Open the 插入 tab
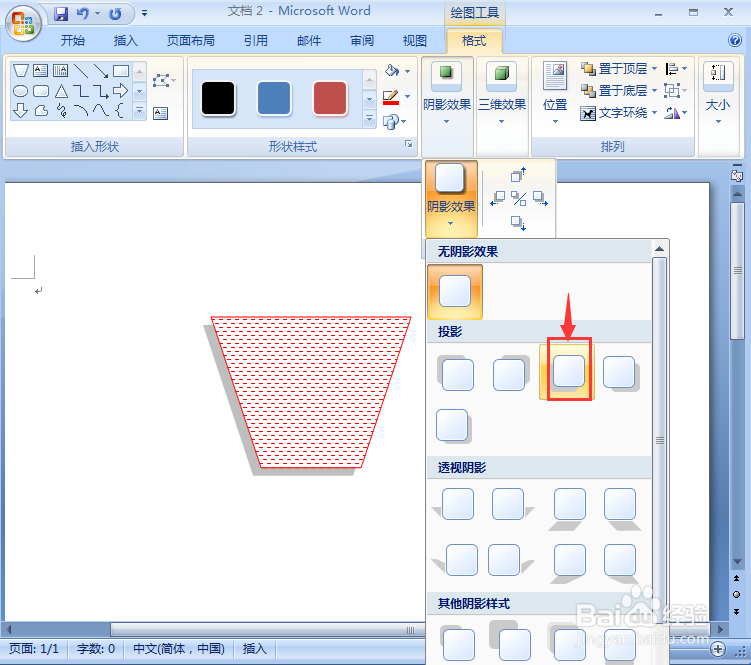Viewport: 751px width, 665px height. tap(125, 41)
